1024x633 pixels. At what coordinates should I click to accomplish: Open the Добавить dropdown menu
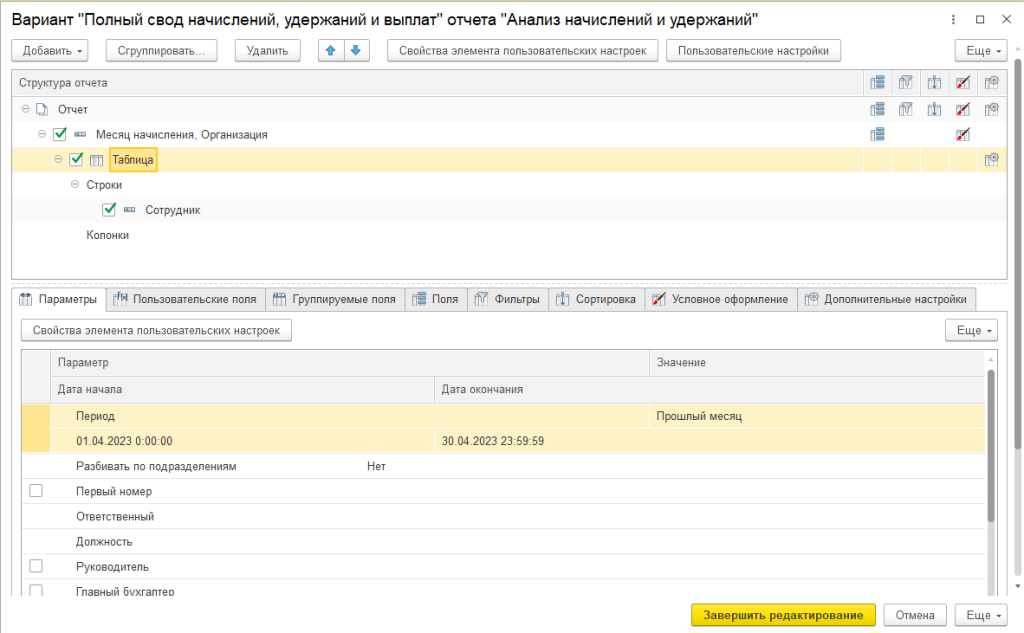point(50,51)
